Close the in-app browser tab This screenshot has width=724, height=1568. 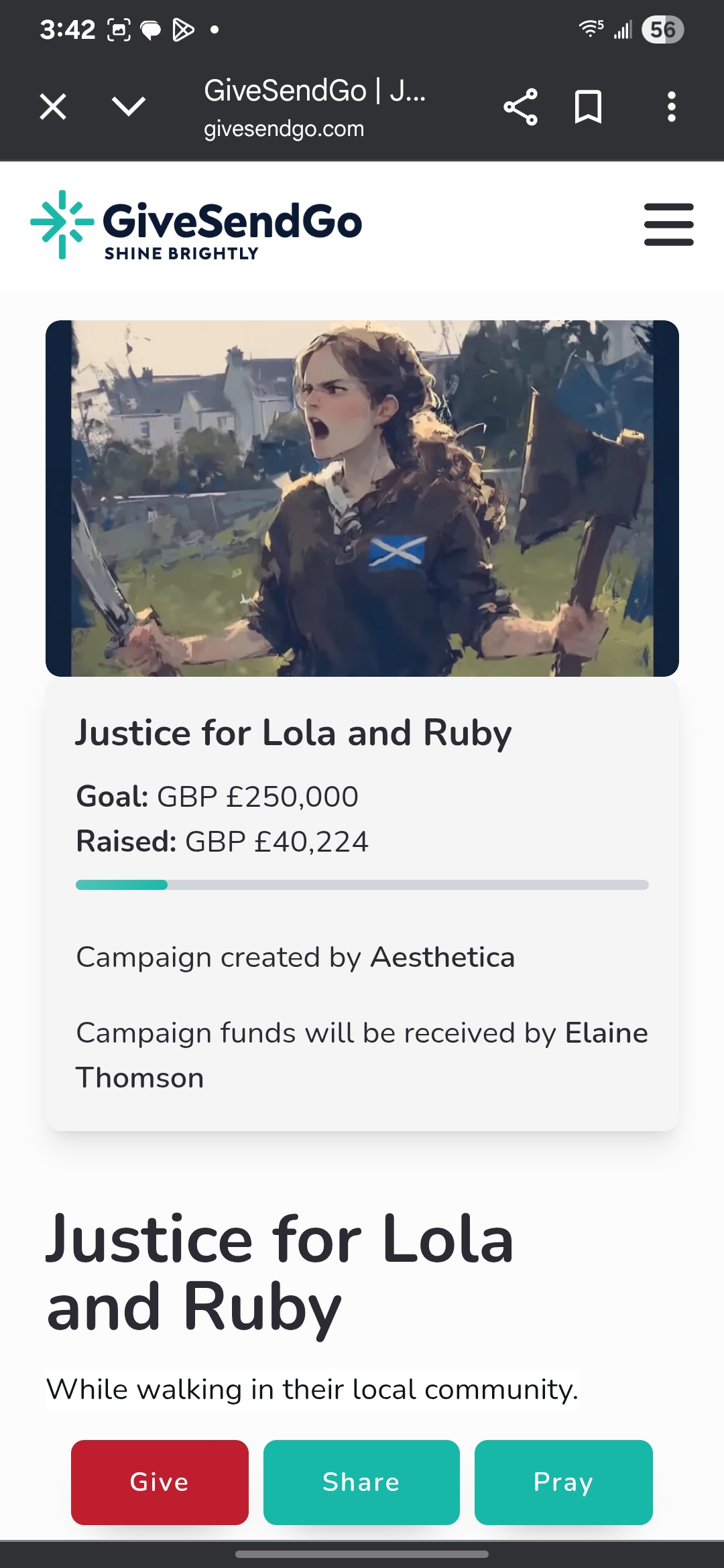pos(53,107)
